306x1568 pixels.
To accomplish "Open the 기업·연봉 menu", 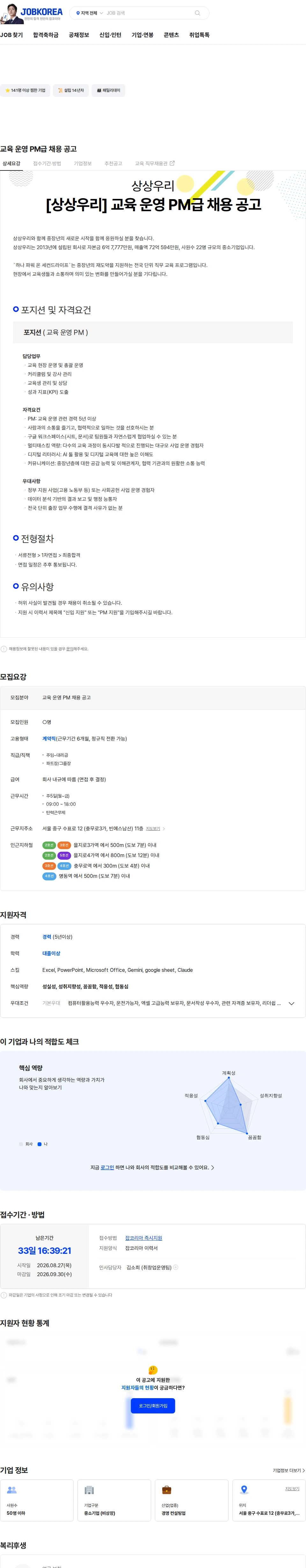I will point(142,35).
